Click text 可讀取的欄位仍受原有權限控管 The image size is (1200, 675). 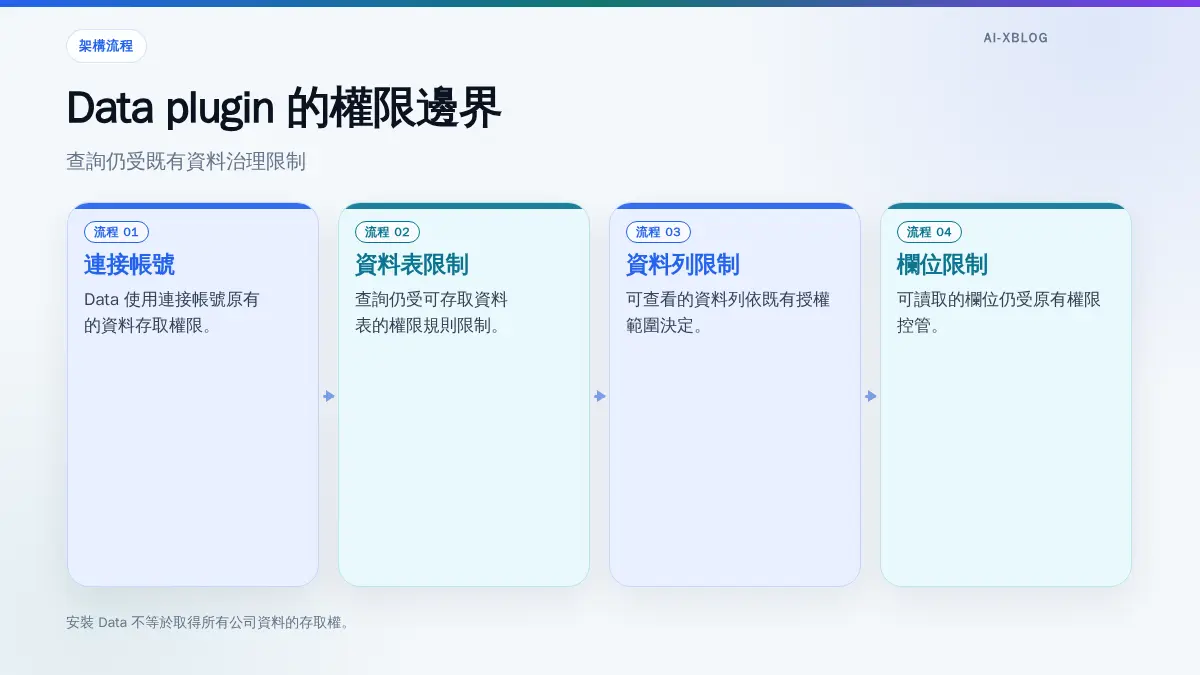999,312
